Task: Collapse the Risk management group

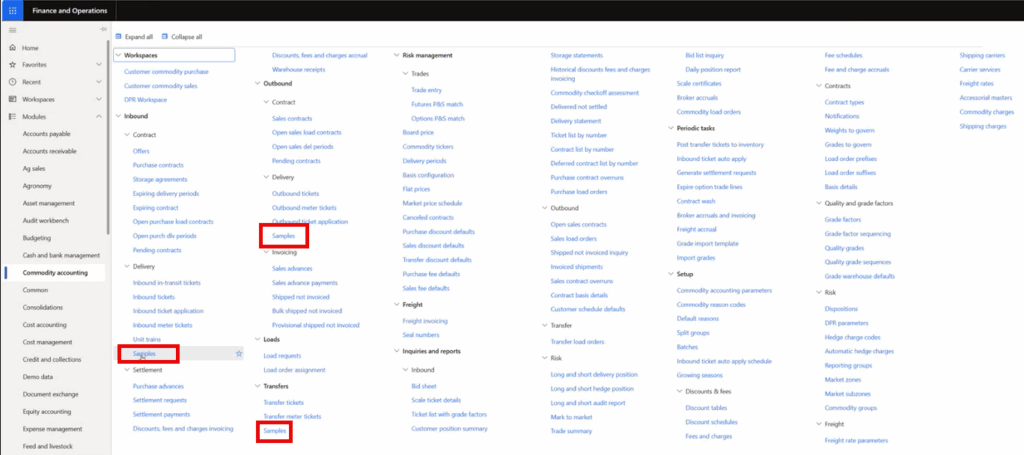Action: point(396,55)
